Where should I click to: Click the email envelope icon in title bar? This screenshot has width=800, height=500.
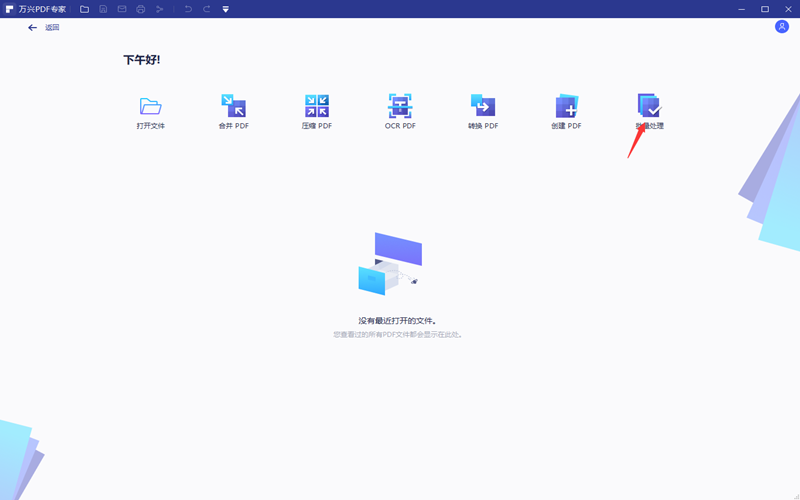[x=122, y=9]
